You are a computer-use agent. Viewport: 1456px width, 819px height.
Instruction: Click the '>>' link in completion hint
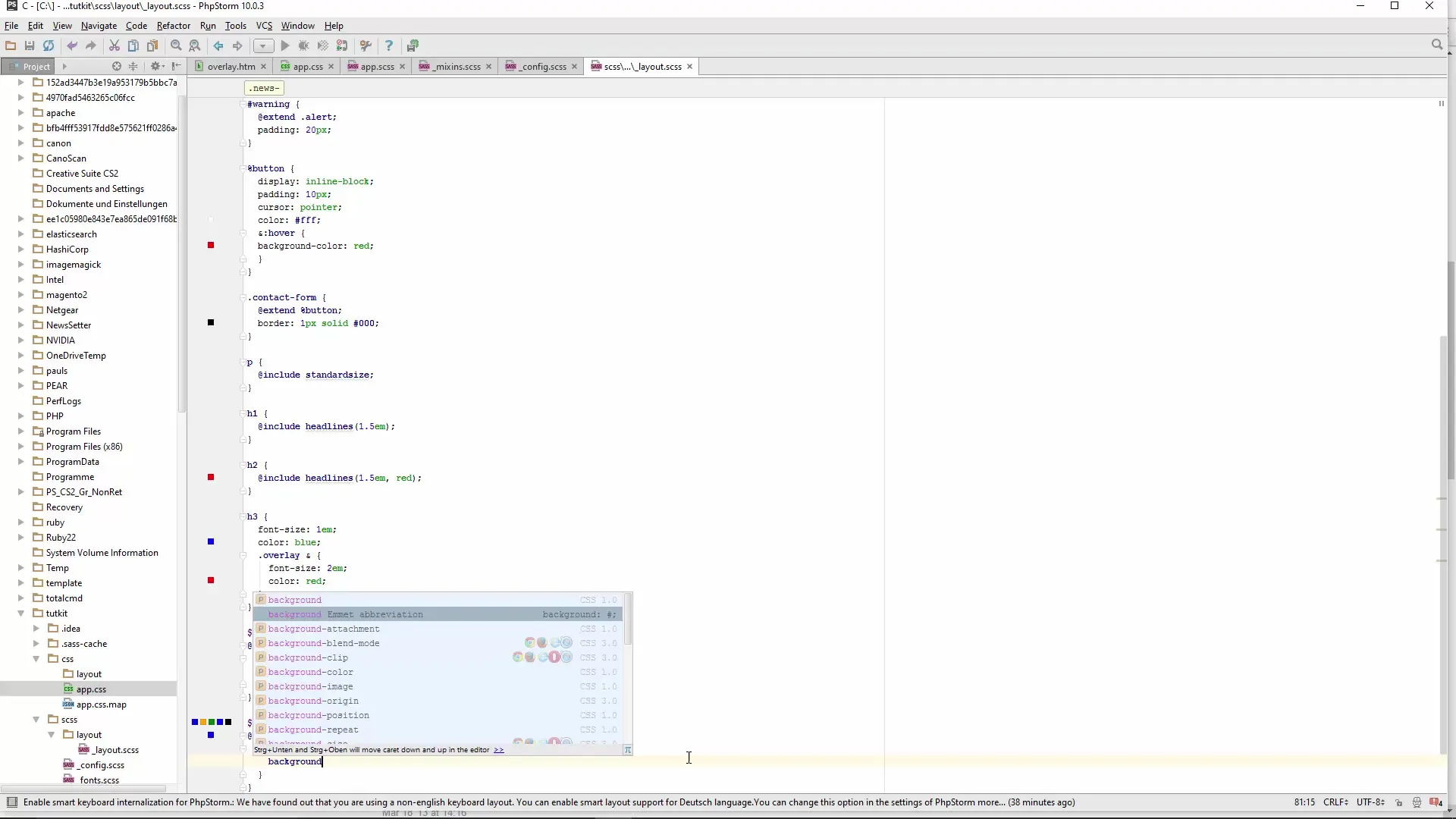[499, 750]
